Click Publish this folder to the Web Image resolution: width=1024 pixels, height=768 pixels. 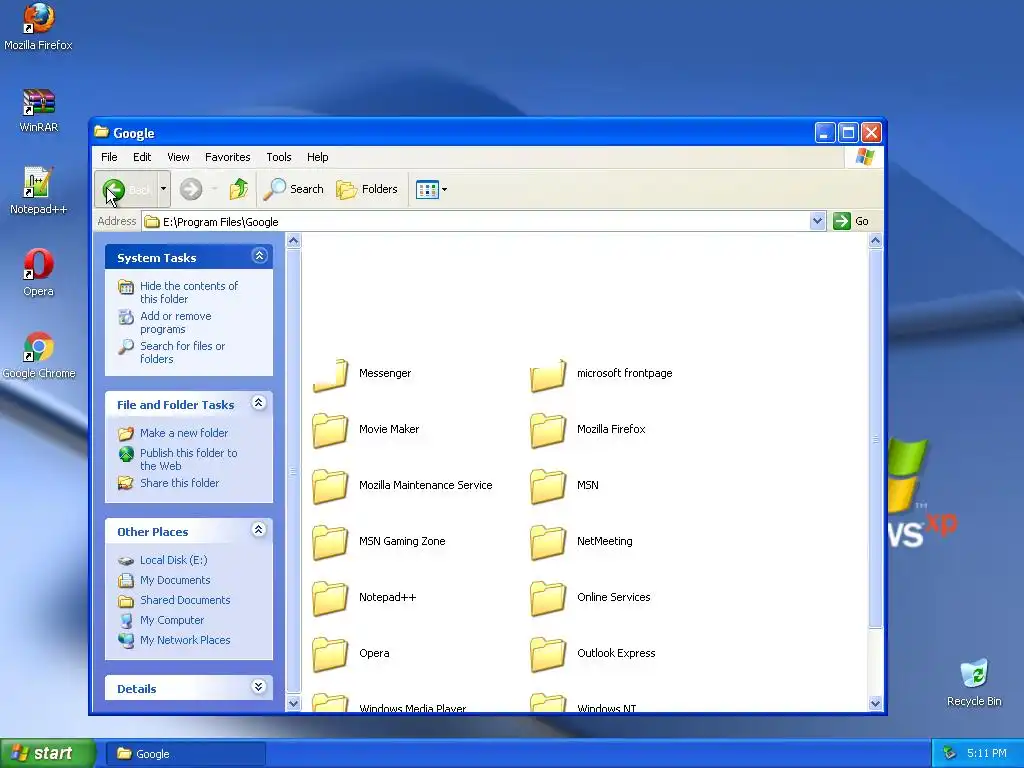(x=188, y=459)
